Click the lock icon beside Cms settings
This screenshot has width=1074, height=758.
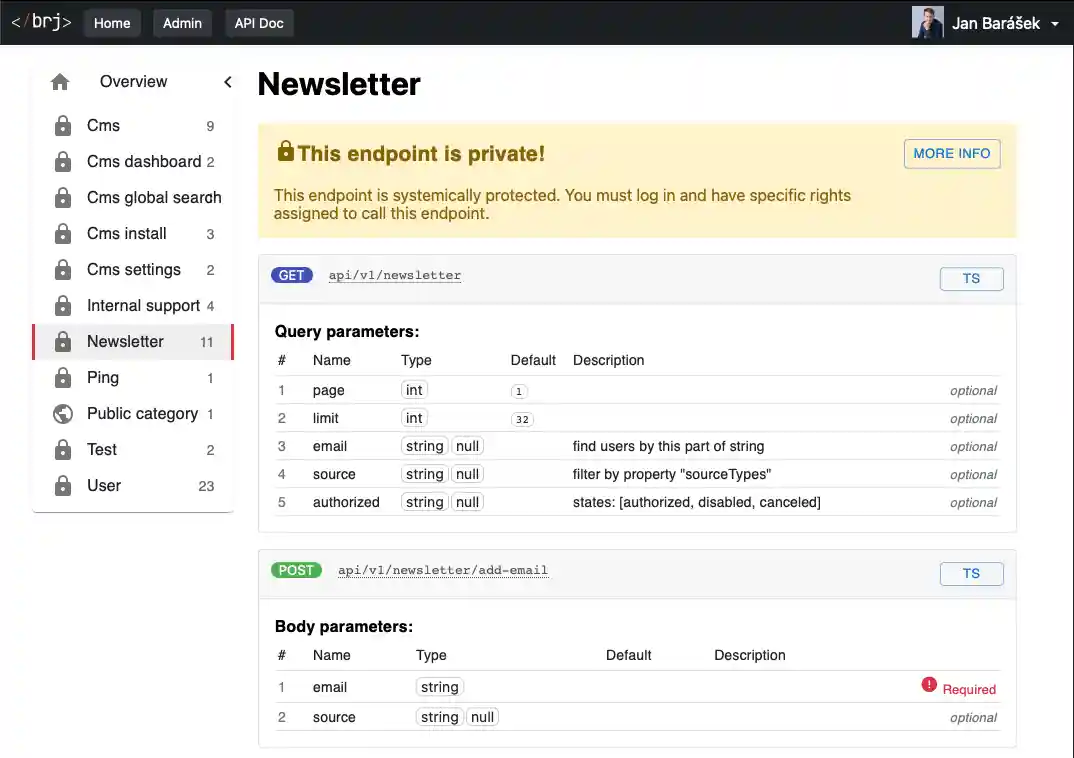[62, 269]
